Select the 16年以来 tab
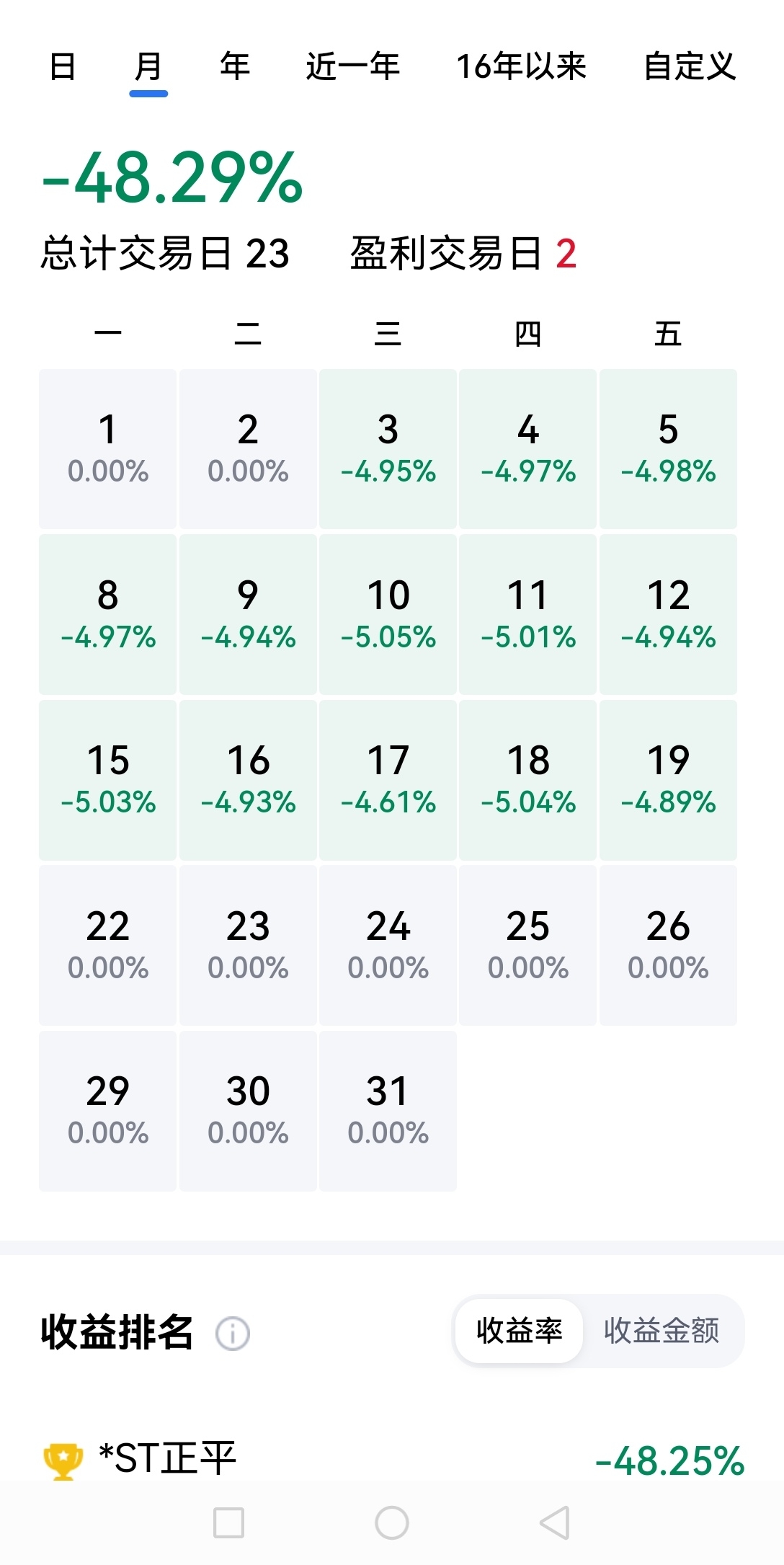 pos(521,67)
